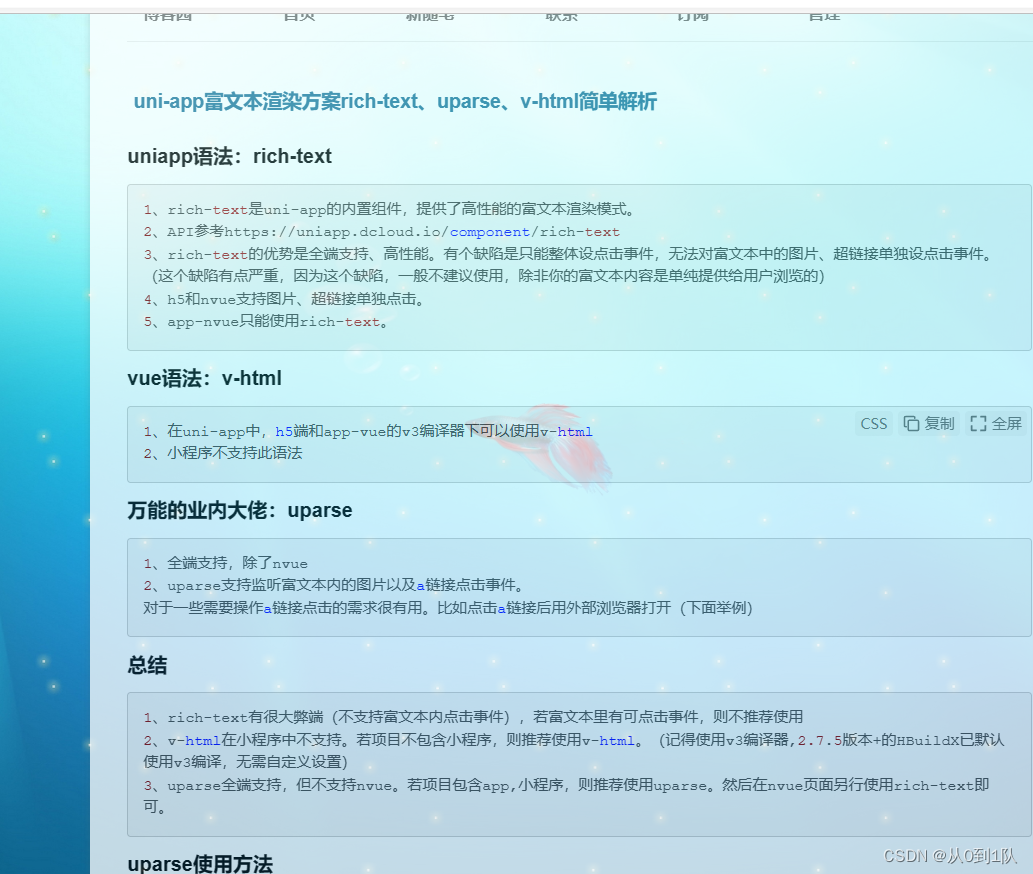Screen dimensions: 1033x874
Task: Click line '2、小程序不支持此语法'
Action: 223,453
